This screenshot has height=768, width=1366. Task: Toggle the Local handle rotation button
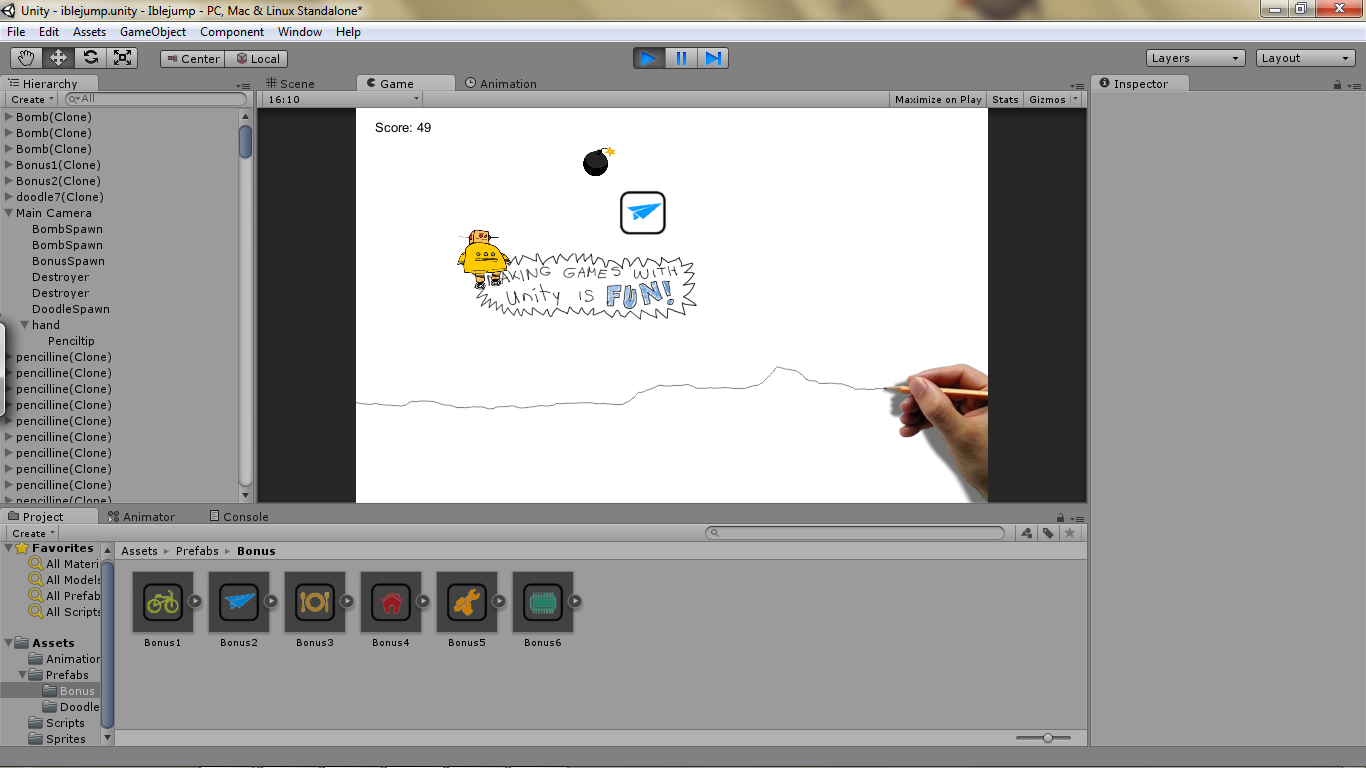click(257, 59)
